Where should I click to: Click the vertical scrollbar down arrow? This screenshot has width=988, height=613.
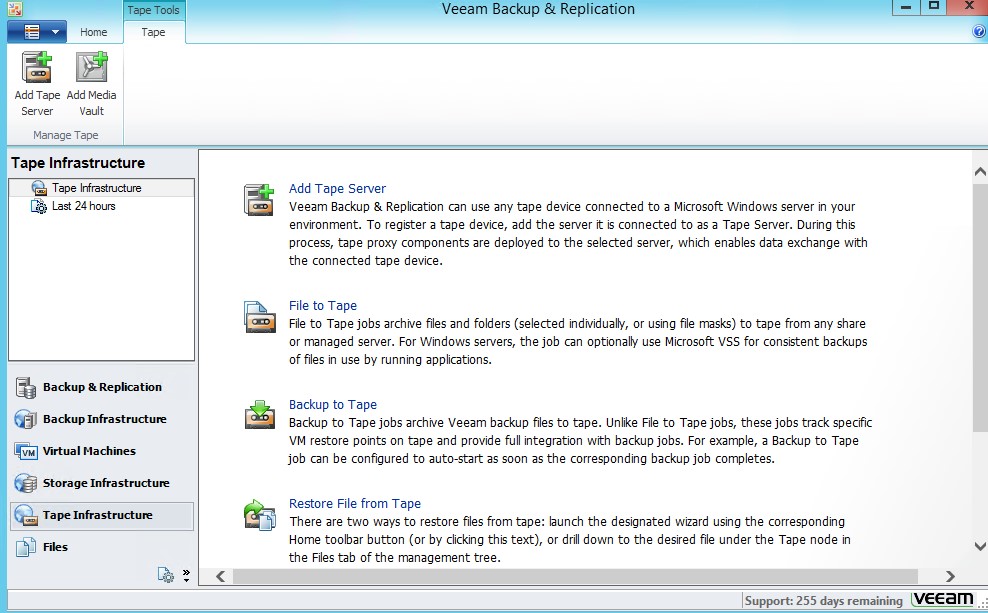click(x=980, y=546)
